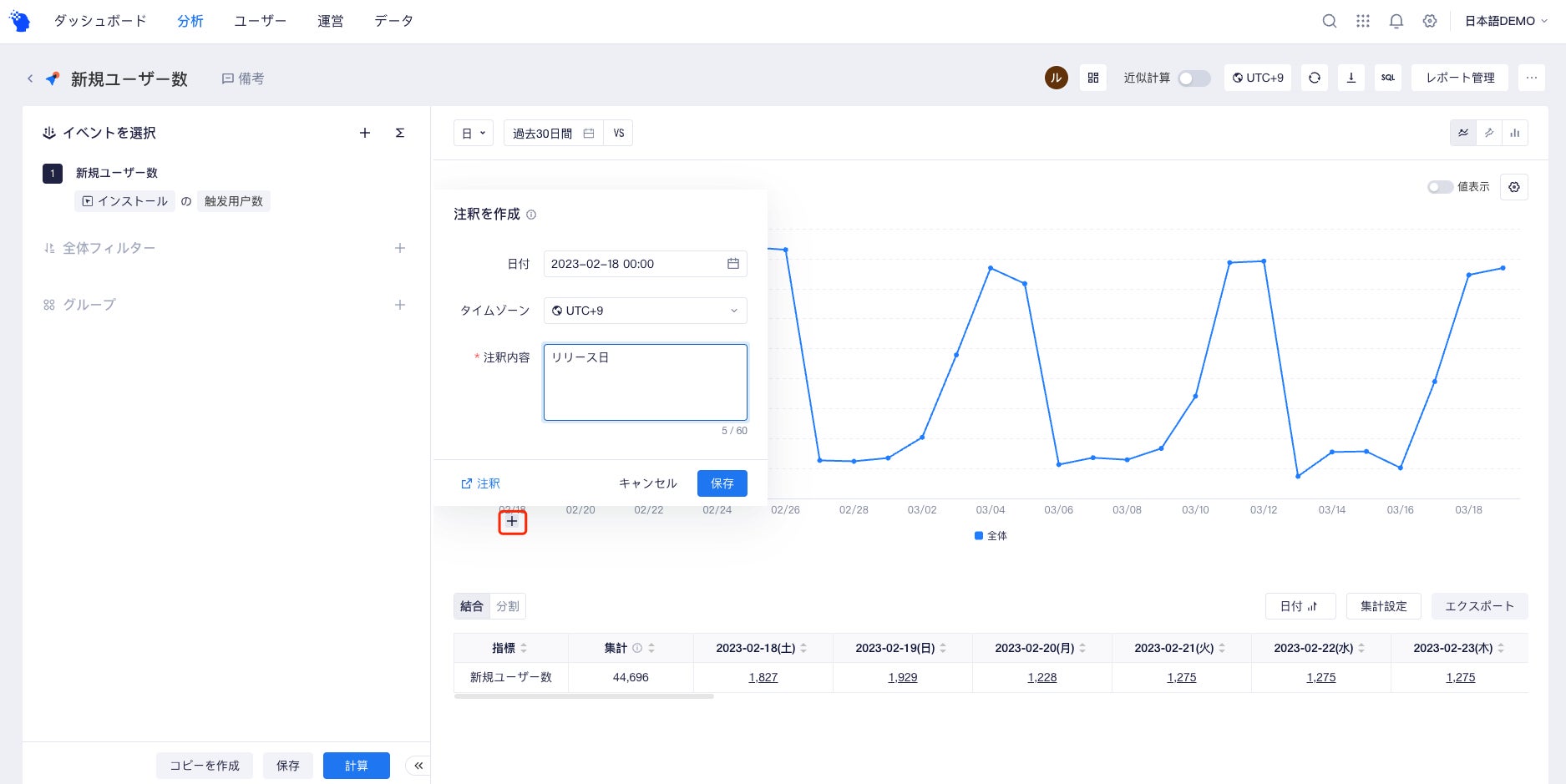Open the notifications bell
This screenshot has width=1566, height=784.
coord(1396,21)
